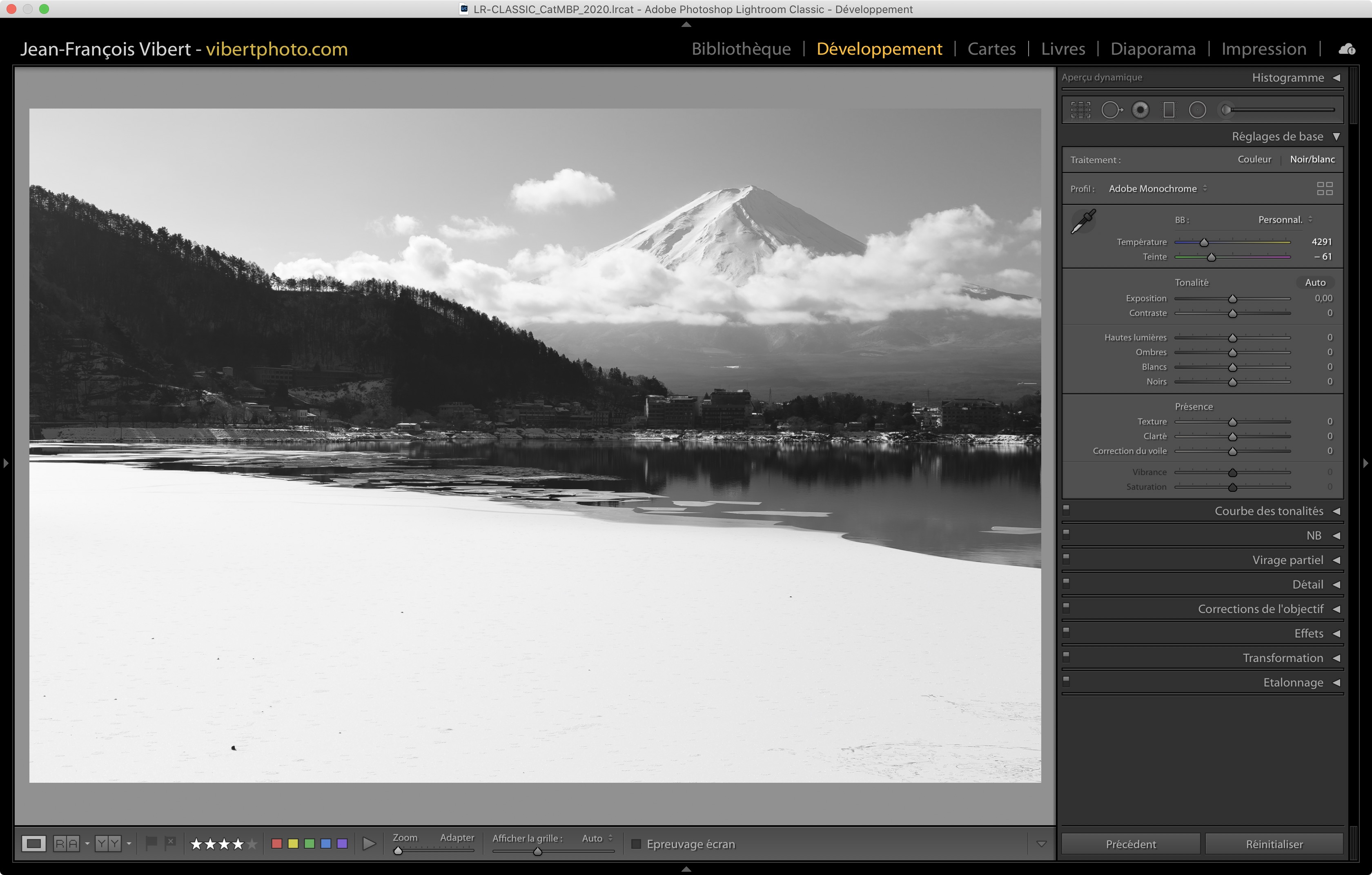Select the Crop Overlay tool
This screenshot has width=1372, height=875.
(1080, 110)
